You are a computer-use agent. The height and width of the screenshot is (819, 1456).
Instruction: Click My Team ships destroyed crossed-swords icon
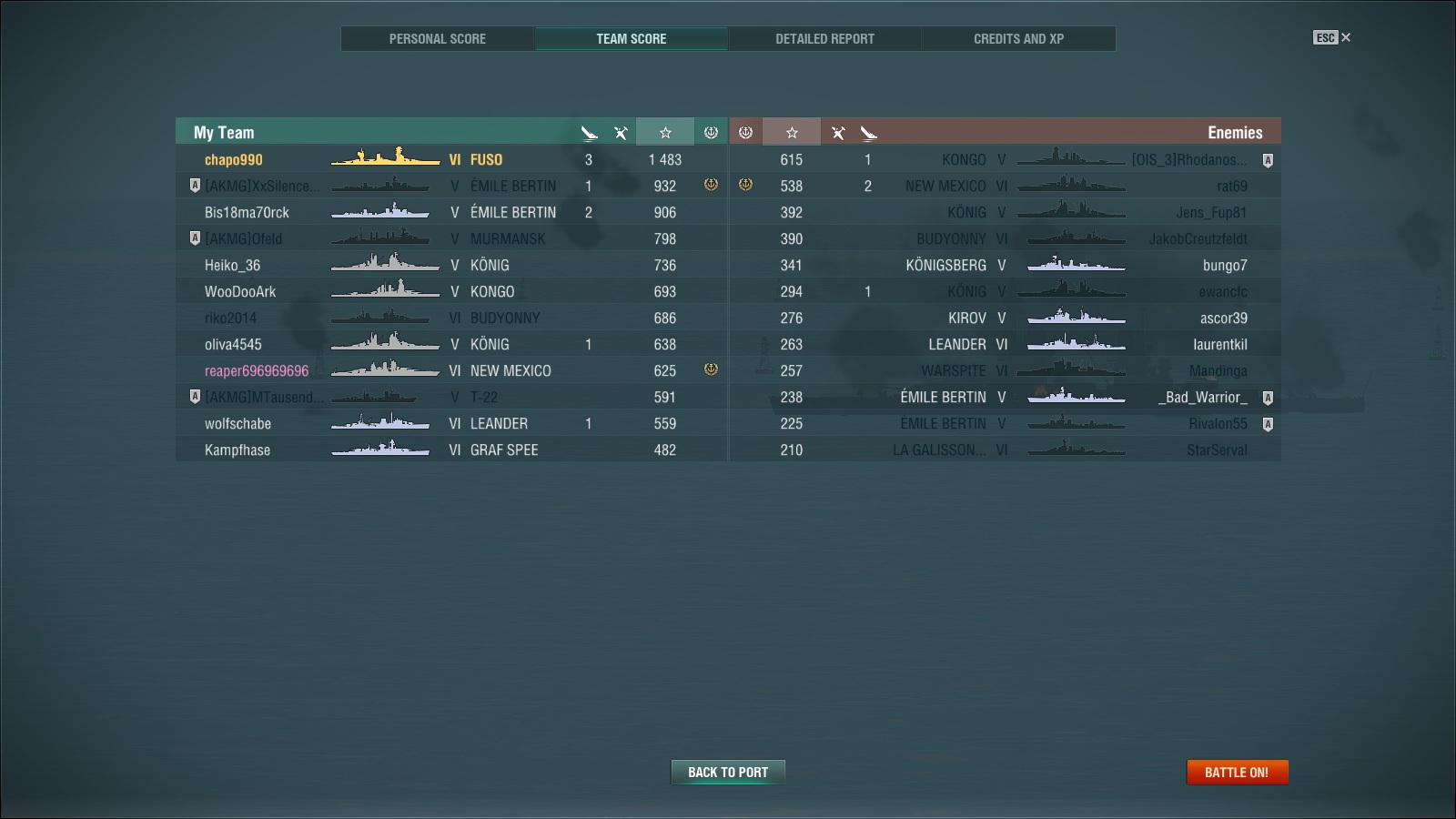point(621,133)
